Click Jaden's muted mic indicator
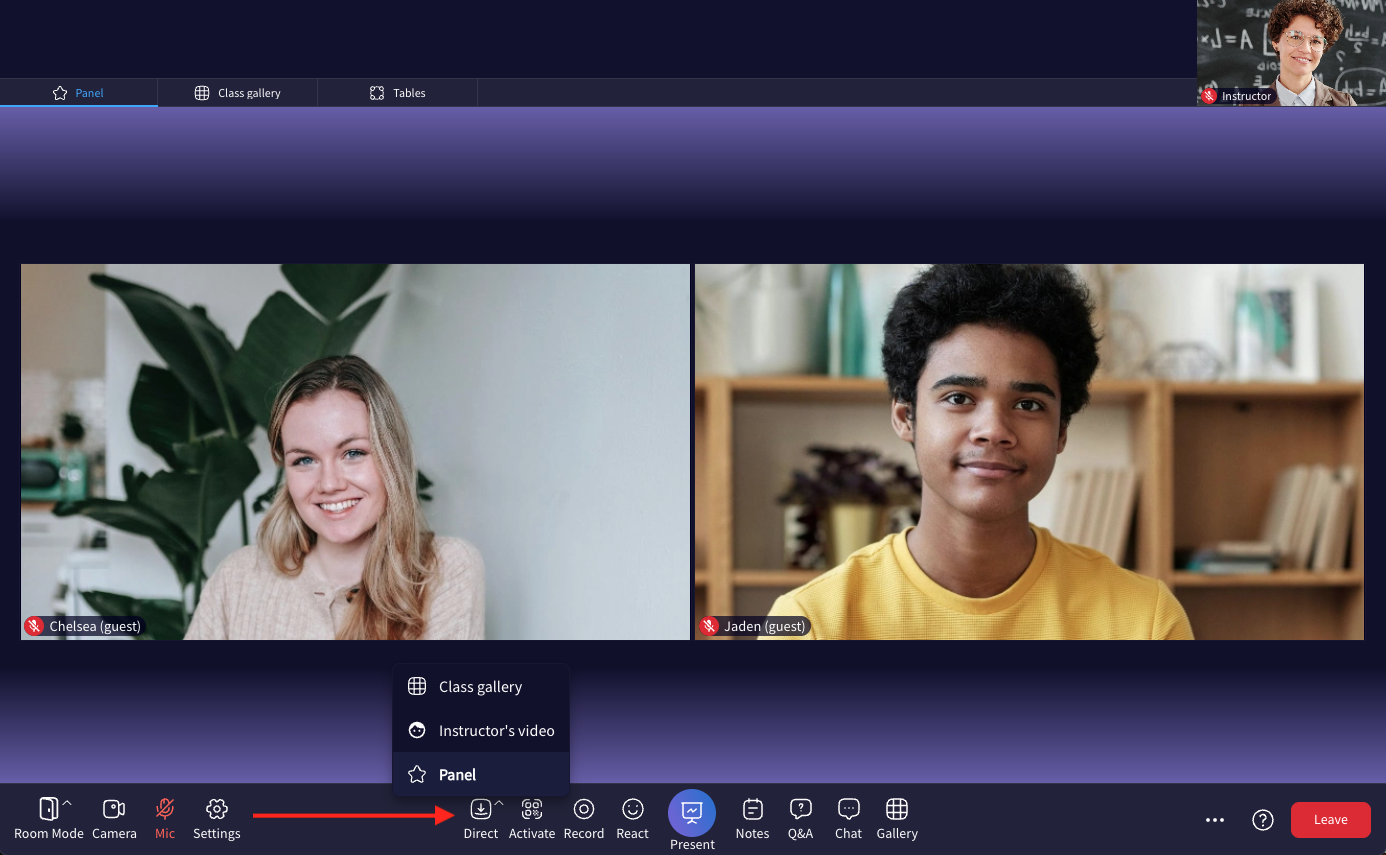 710,626
